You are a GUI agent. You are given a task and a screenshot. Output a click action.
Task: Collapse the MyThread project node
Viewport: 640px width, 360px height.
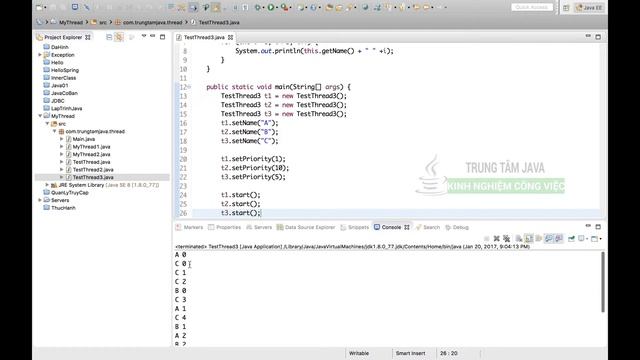[x=40, y=116]
